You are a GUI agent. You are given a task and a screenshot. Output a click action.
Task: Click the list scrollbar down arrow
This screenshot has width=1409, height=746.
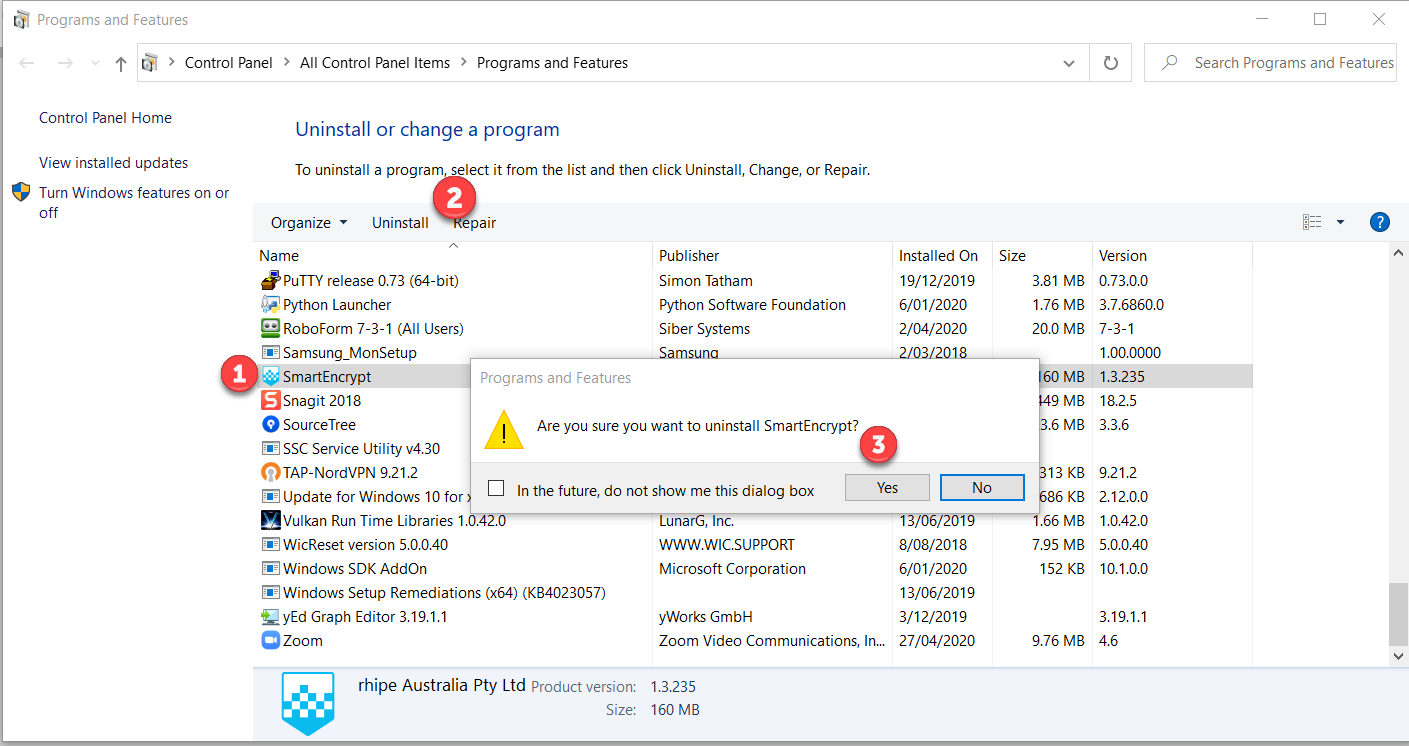(1399, 656)
